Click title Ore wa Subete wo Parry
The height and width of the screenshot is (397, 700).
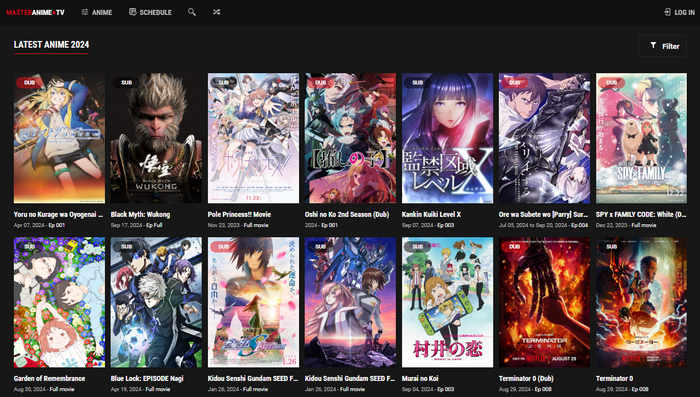click(543, 215)
